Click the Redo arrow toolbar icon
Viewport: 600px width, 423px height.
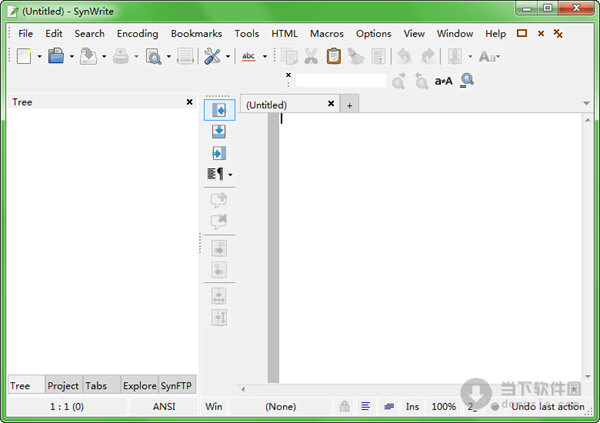coord(427,56)
